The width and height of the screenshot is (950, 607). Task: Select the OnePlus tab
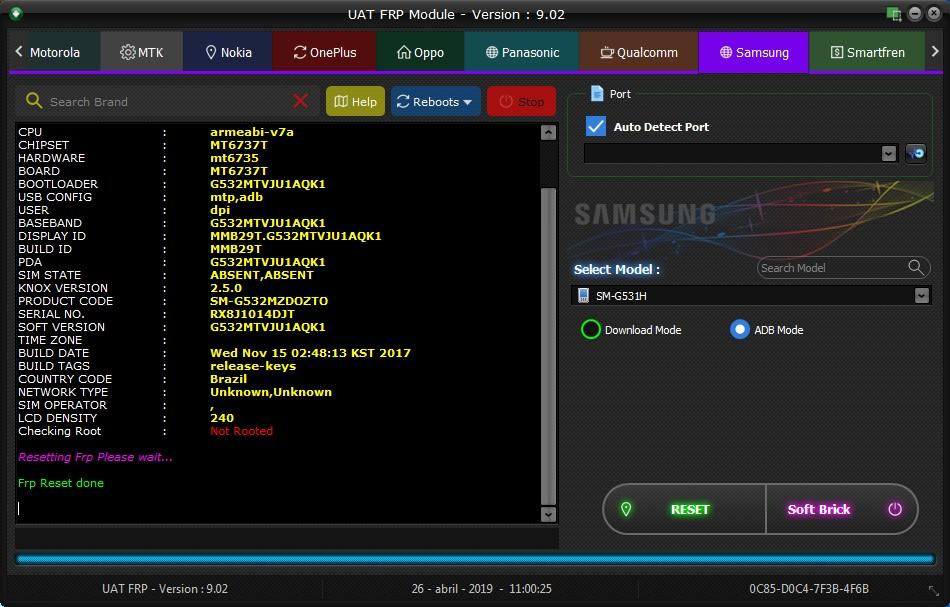click(325, 53)
